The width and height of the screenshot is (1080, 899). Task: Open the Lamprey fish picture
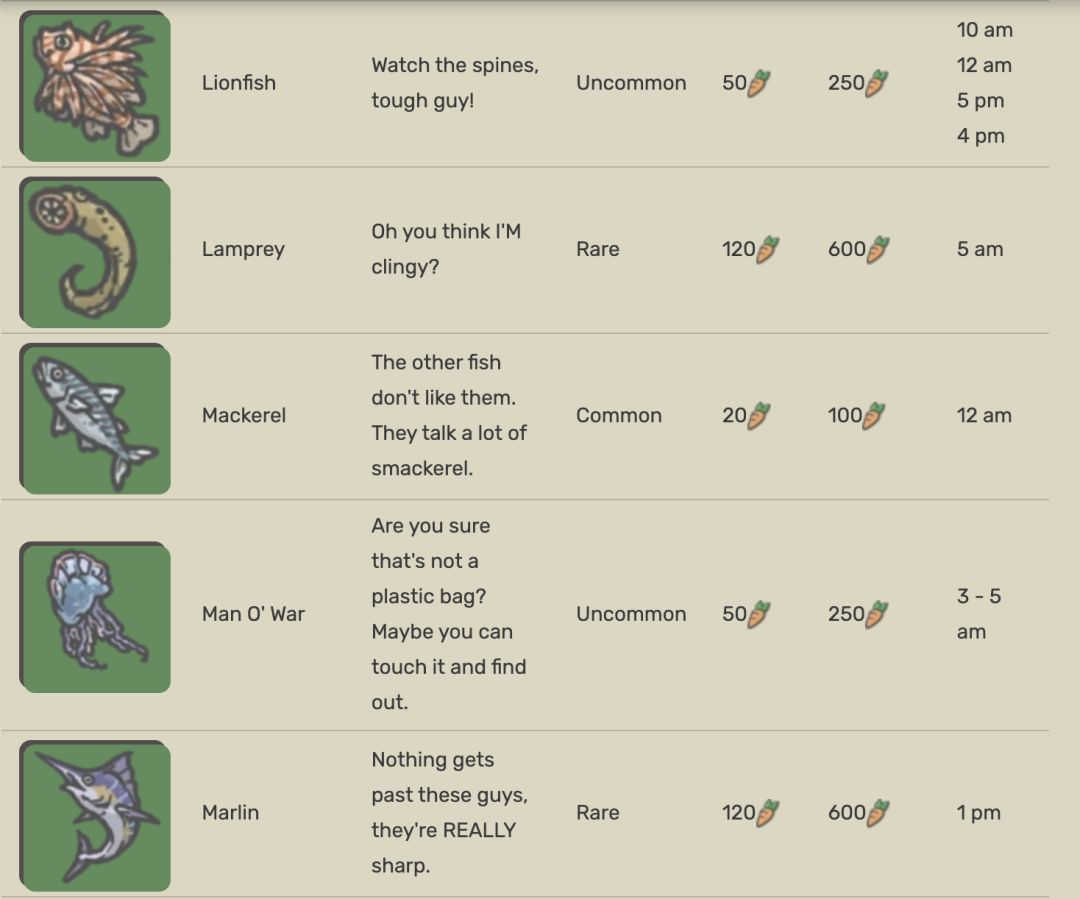coord(95,252)
